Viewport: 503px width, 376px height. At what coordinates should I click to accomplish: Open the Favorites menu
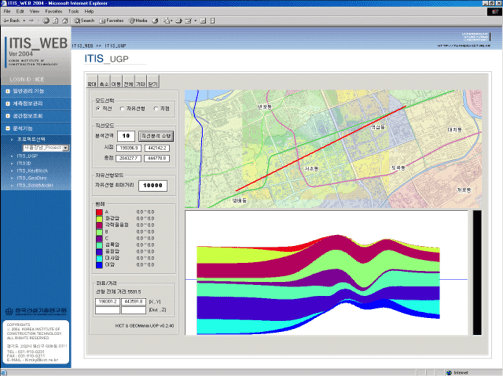53,11
